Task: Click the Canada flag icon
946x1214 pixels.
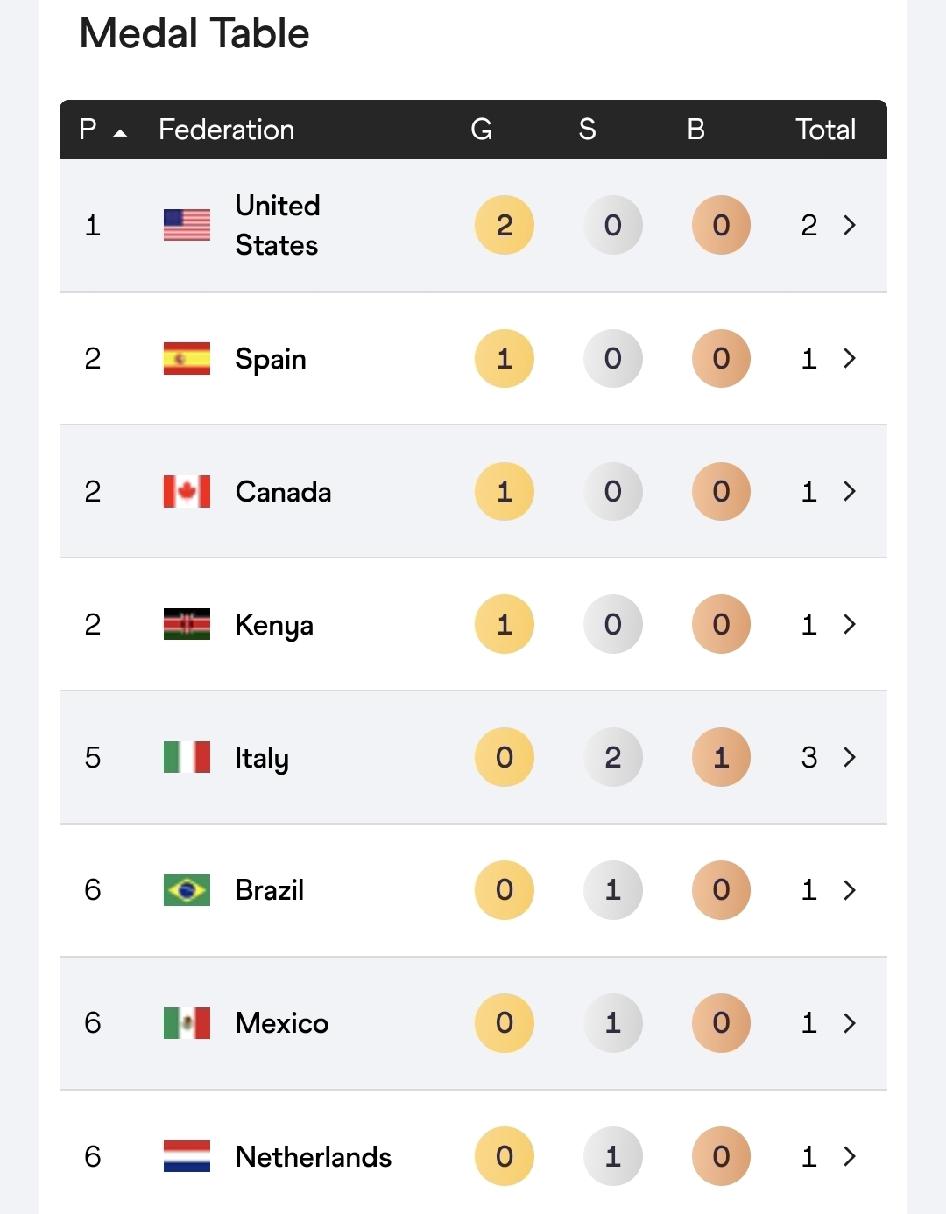Action: [x=187, y=491]
